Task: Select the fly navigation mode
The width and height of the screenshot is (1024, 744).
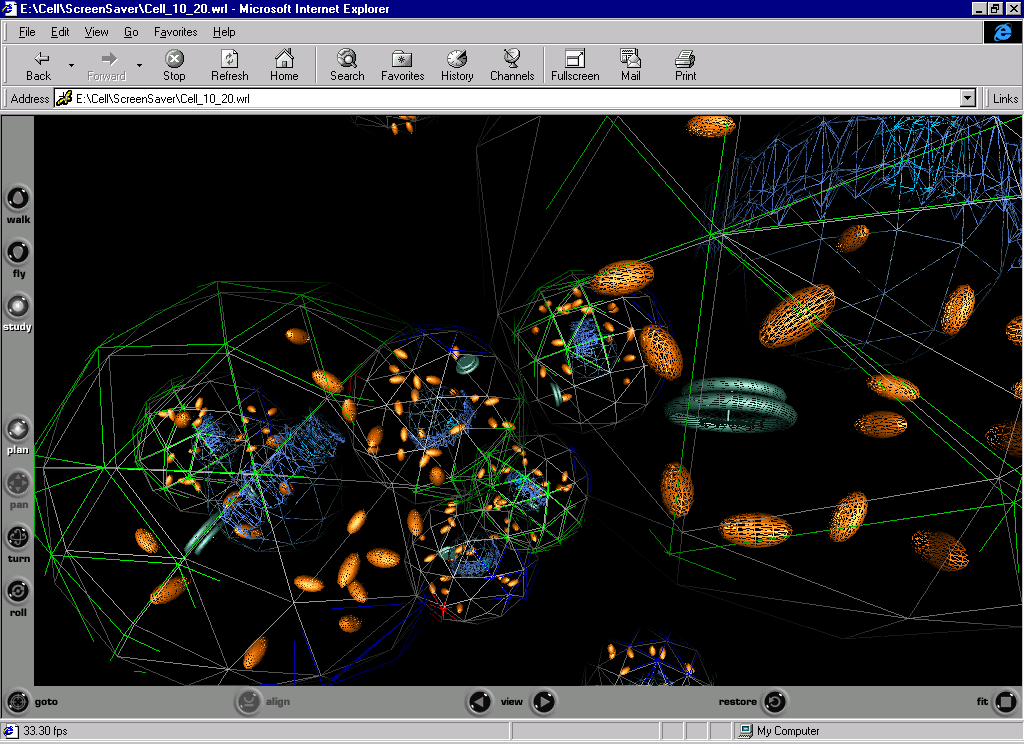Action: tap(18, 252)
